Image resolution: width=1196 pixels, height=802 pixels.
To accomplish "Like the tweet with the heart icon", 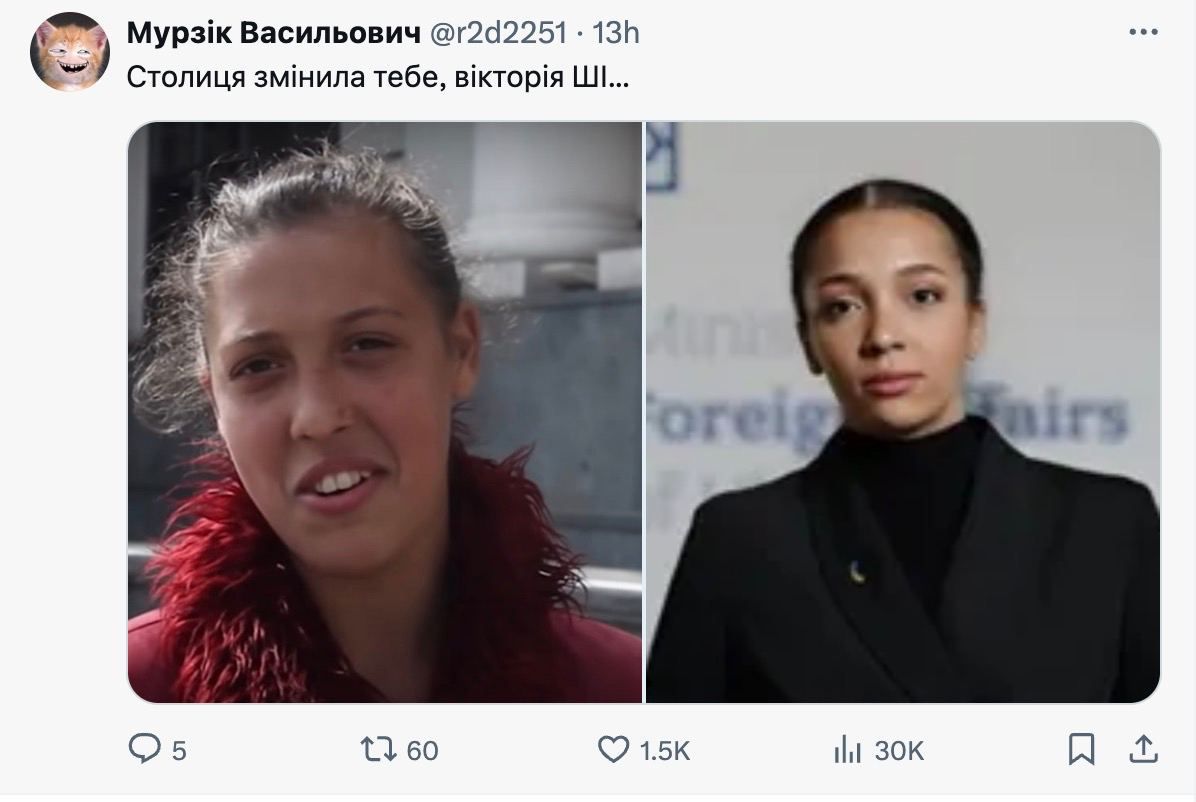I will coord(613,749).
